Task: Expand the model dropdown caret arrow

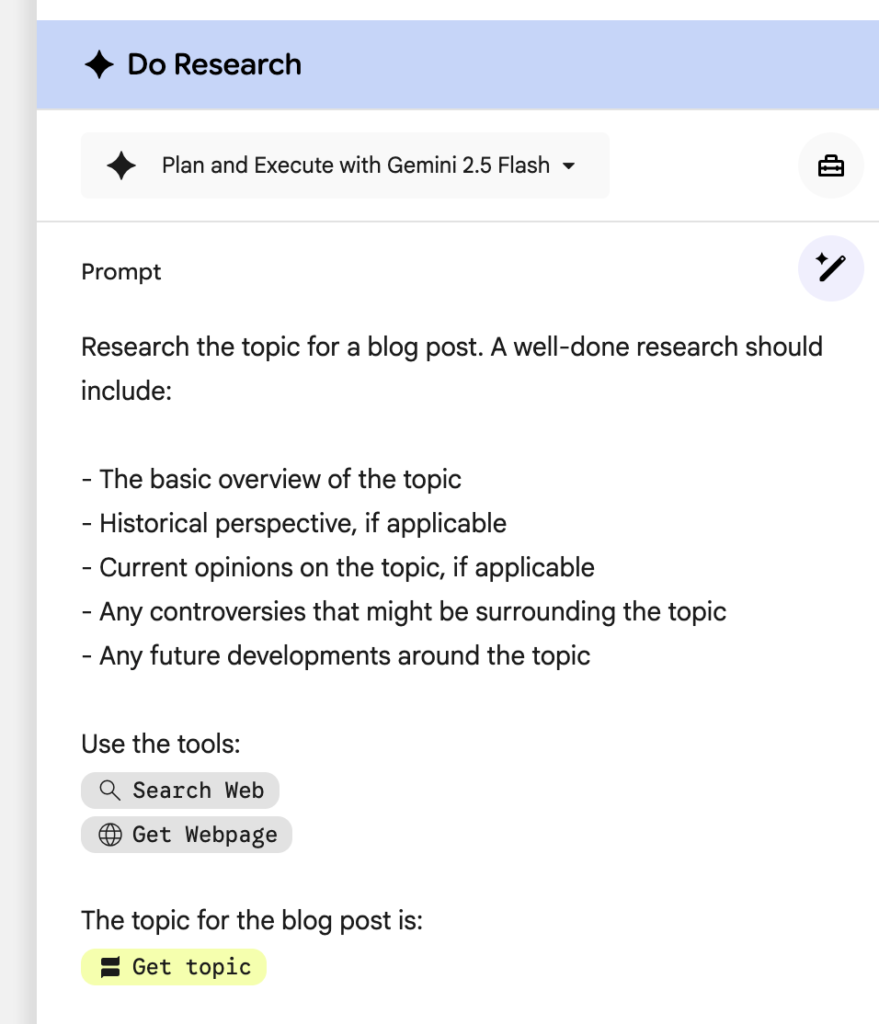Action: (569, 166)
